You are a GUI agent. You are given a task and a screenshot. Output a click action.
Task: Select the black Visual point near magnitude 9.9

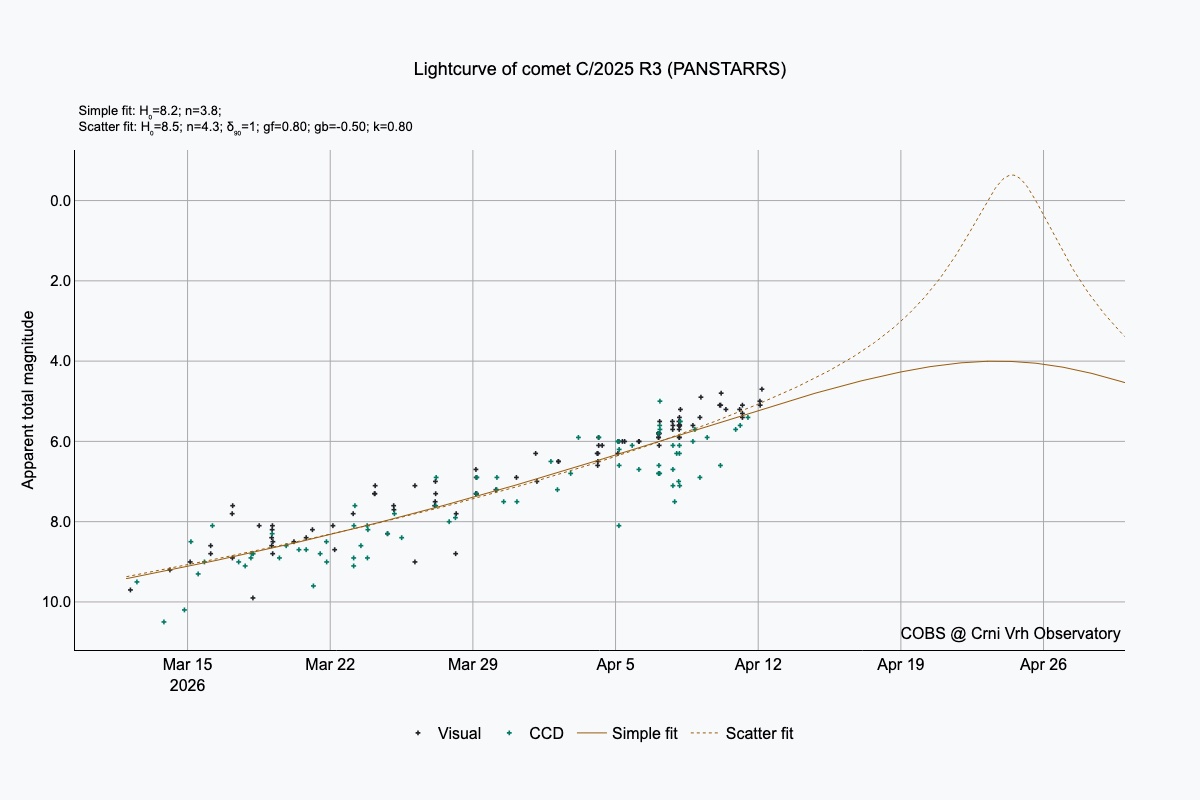253,598
